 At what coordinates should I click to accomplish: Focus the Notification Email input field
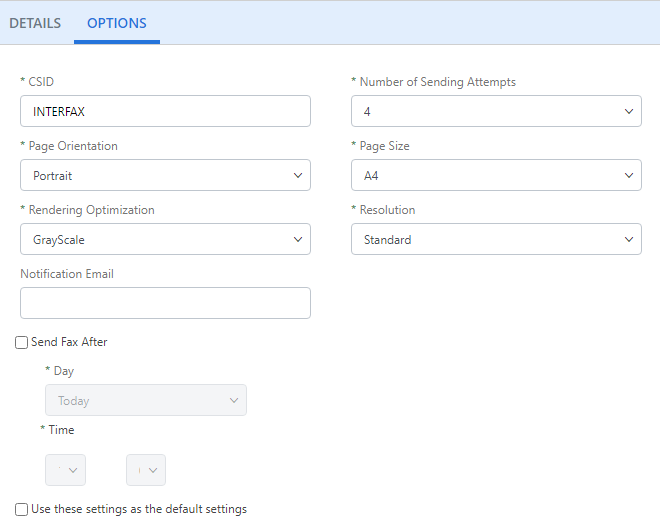(165, 303)
